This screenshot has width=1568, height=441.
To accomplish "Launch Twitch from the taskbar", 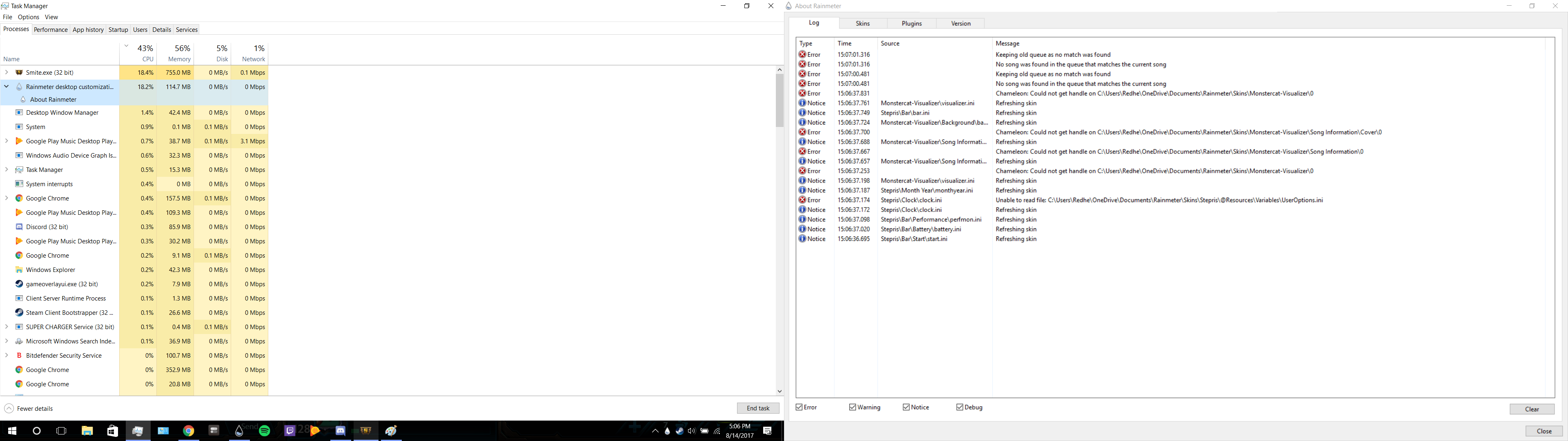I will coord(290,431).
